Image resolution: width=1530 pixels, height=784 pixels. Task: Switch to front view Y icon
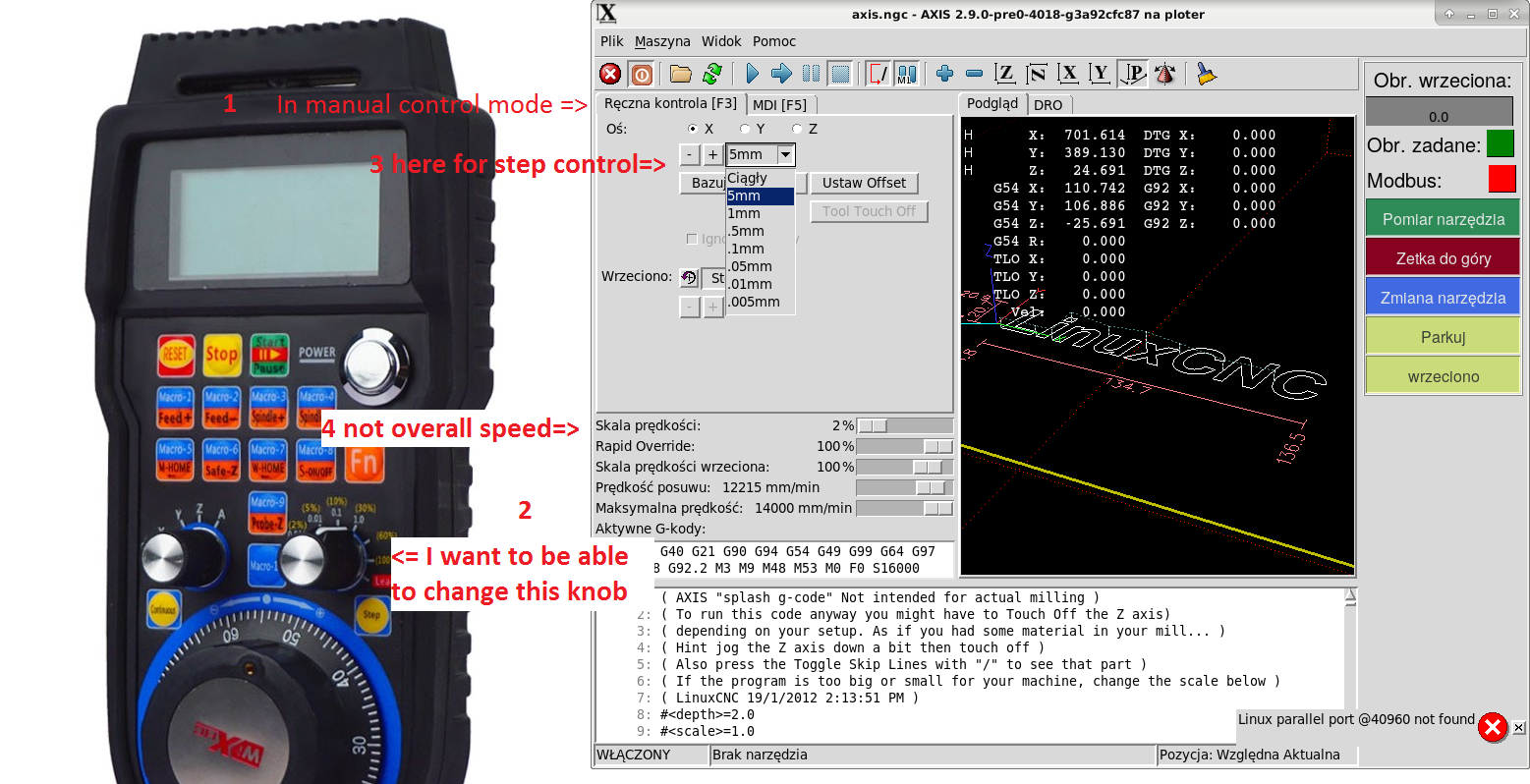(1100, 74)
